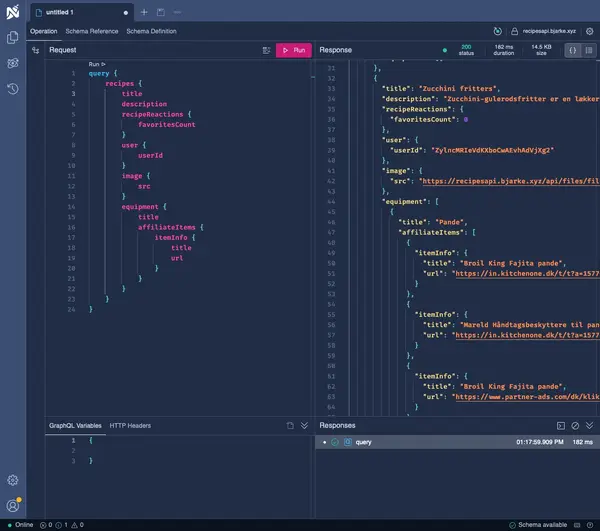The image size is (600, 531).
Task: Open the Mareld item kitchenone url
Action: (527, 336)
